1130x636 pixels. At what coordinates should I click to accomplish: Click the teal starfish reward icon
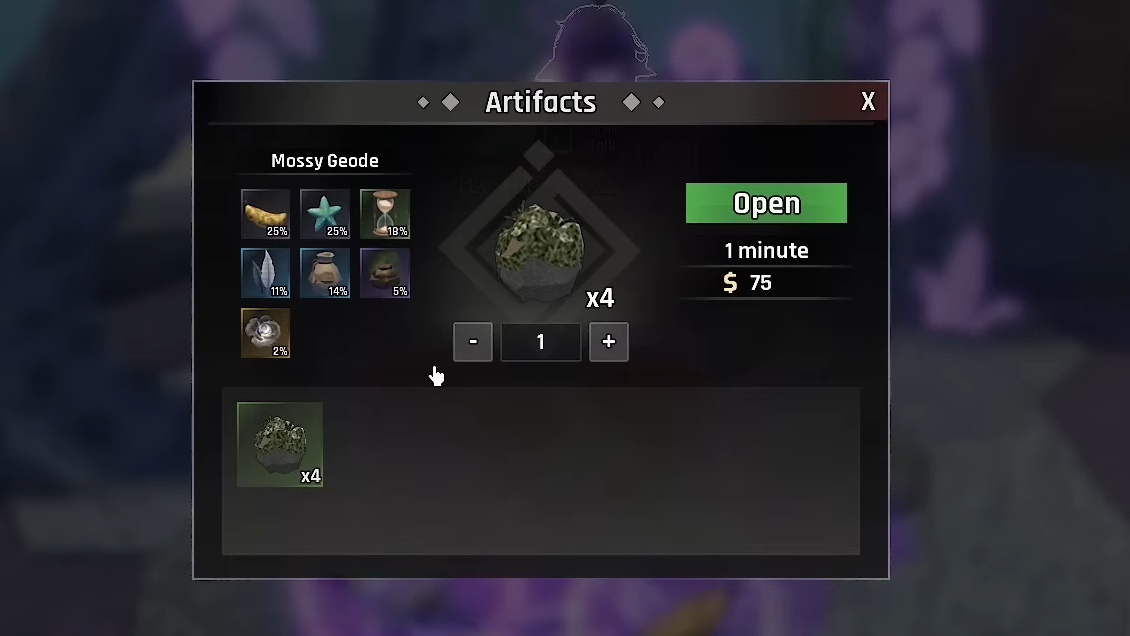point(325,214)
